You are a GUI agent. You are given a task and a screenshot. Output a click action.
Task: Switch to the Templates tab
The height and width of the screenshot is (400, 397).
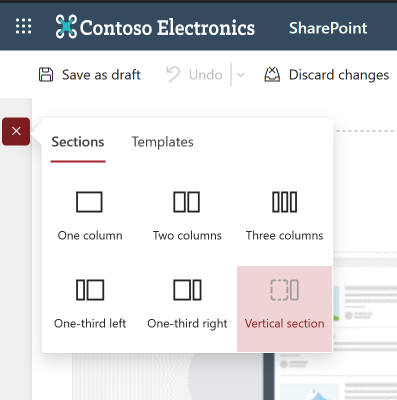pyautogui.click(x=163, y=142)
